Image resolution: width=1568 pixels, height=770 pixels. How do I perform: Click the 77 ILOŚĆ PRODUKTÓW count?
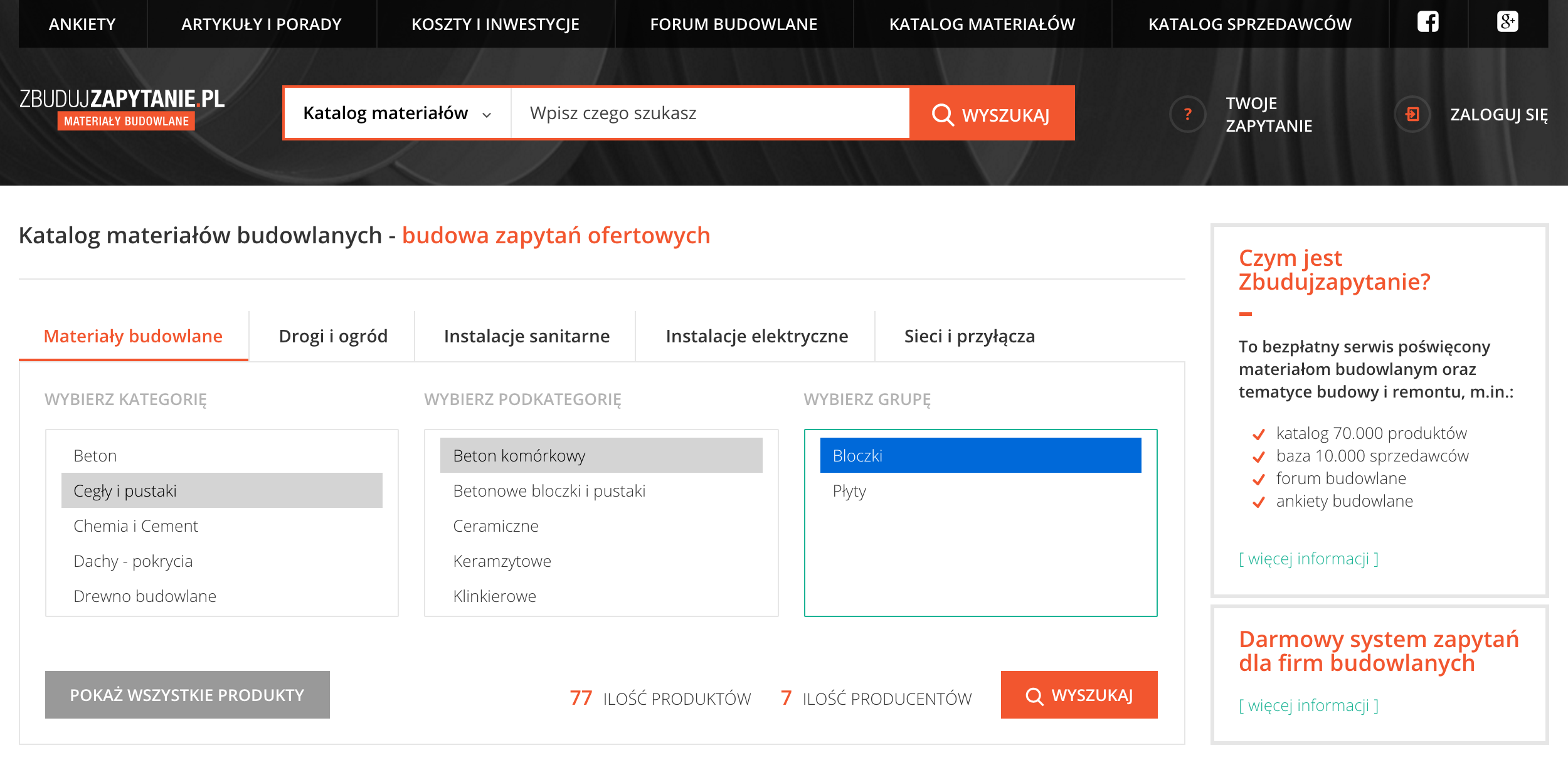pos(660,698)
